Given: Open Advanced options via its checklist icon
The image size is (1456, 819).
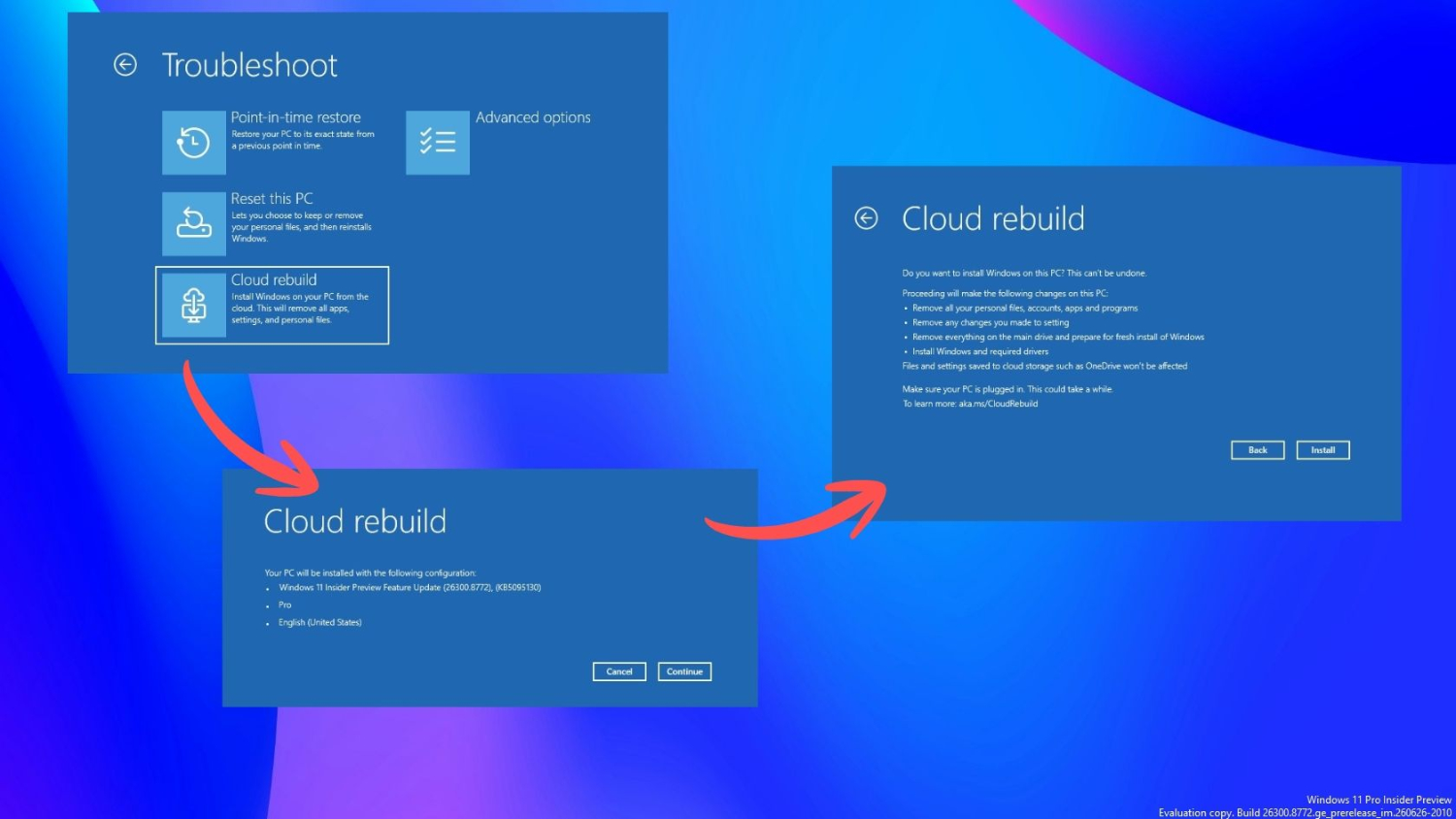Looking at the screenshot, I should pos(438,143).
